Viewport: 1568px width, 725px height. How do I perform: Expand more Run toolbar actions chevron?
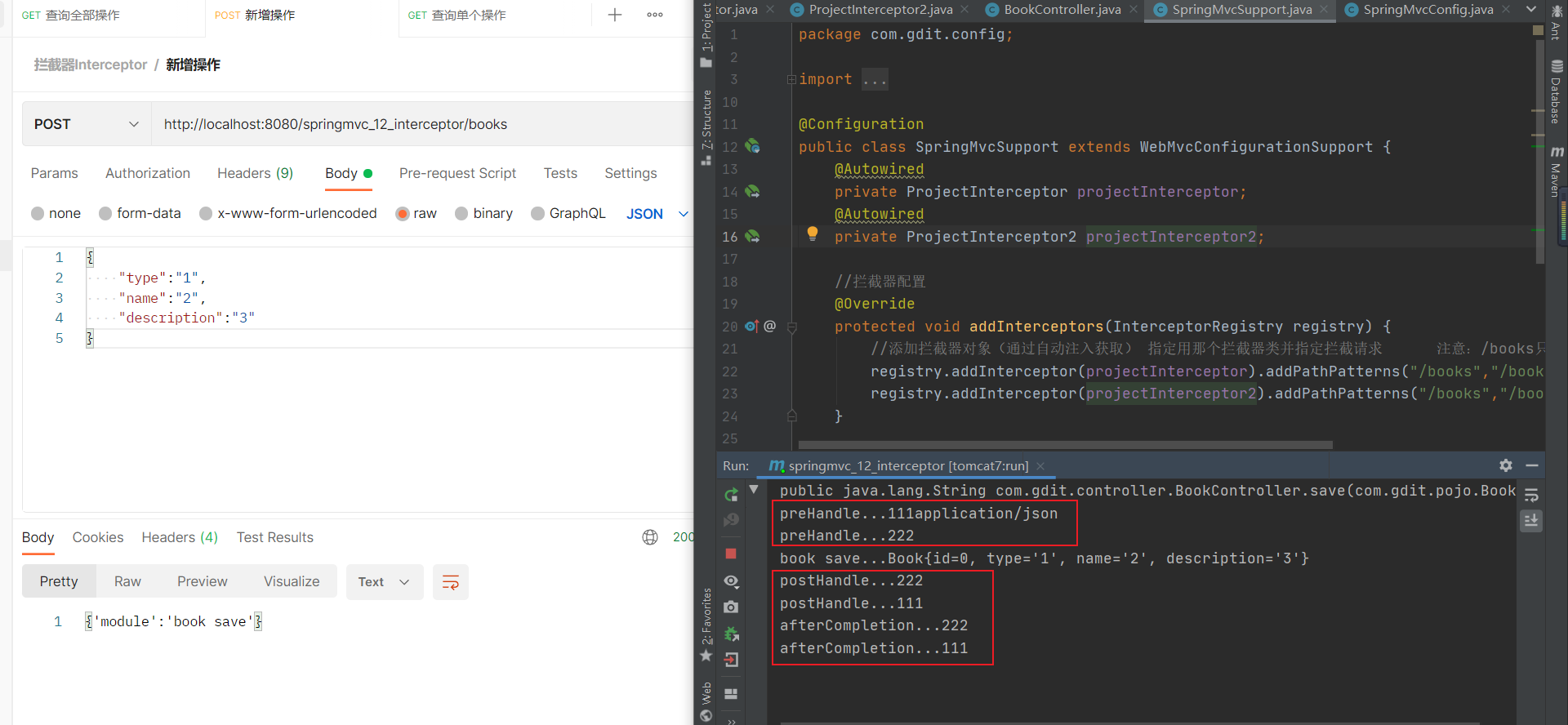732,720
